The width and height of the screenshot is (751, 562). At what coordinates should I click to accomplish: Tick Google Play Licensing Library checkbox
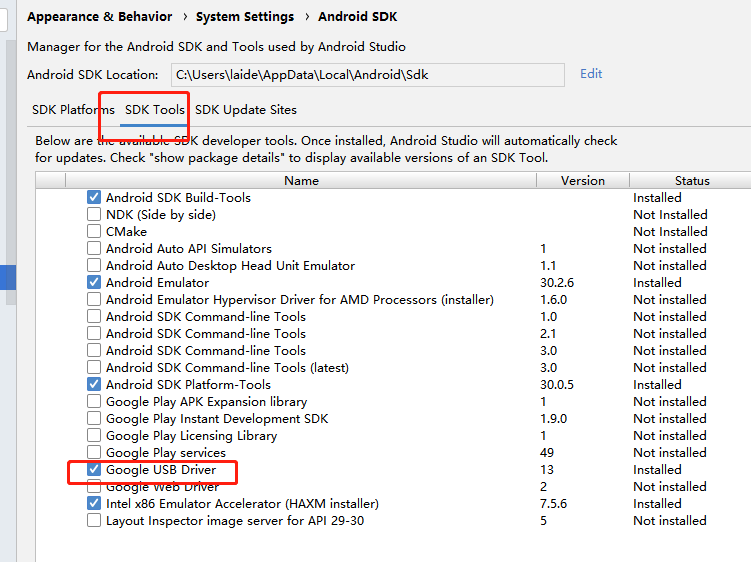(x=94, y=436)
